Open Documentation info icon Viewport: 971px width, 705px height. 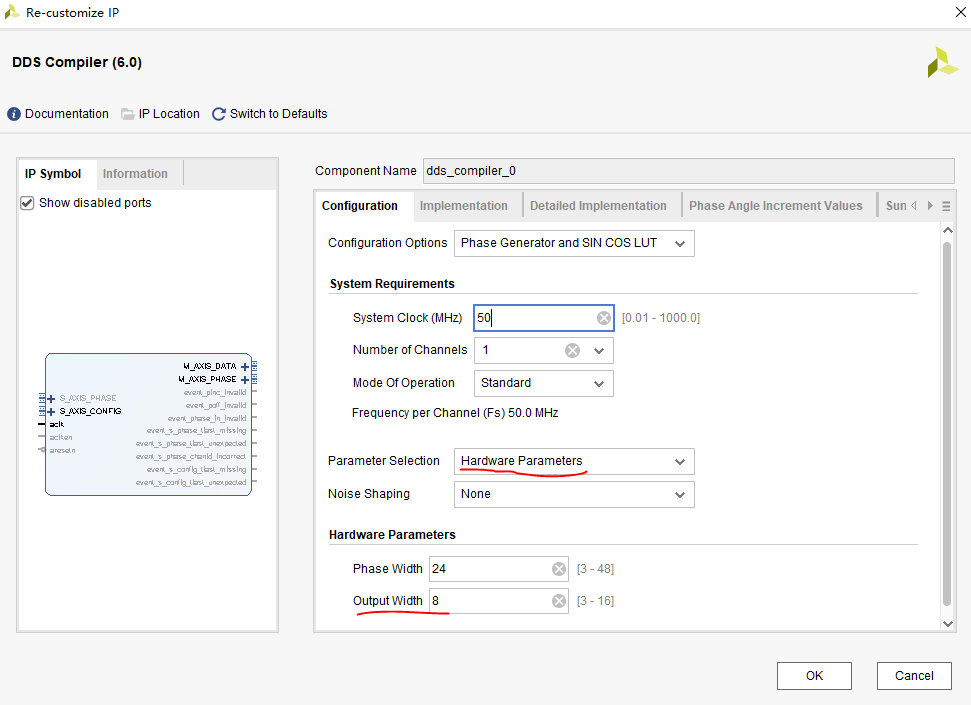point(14,114)
